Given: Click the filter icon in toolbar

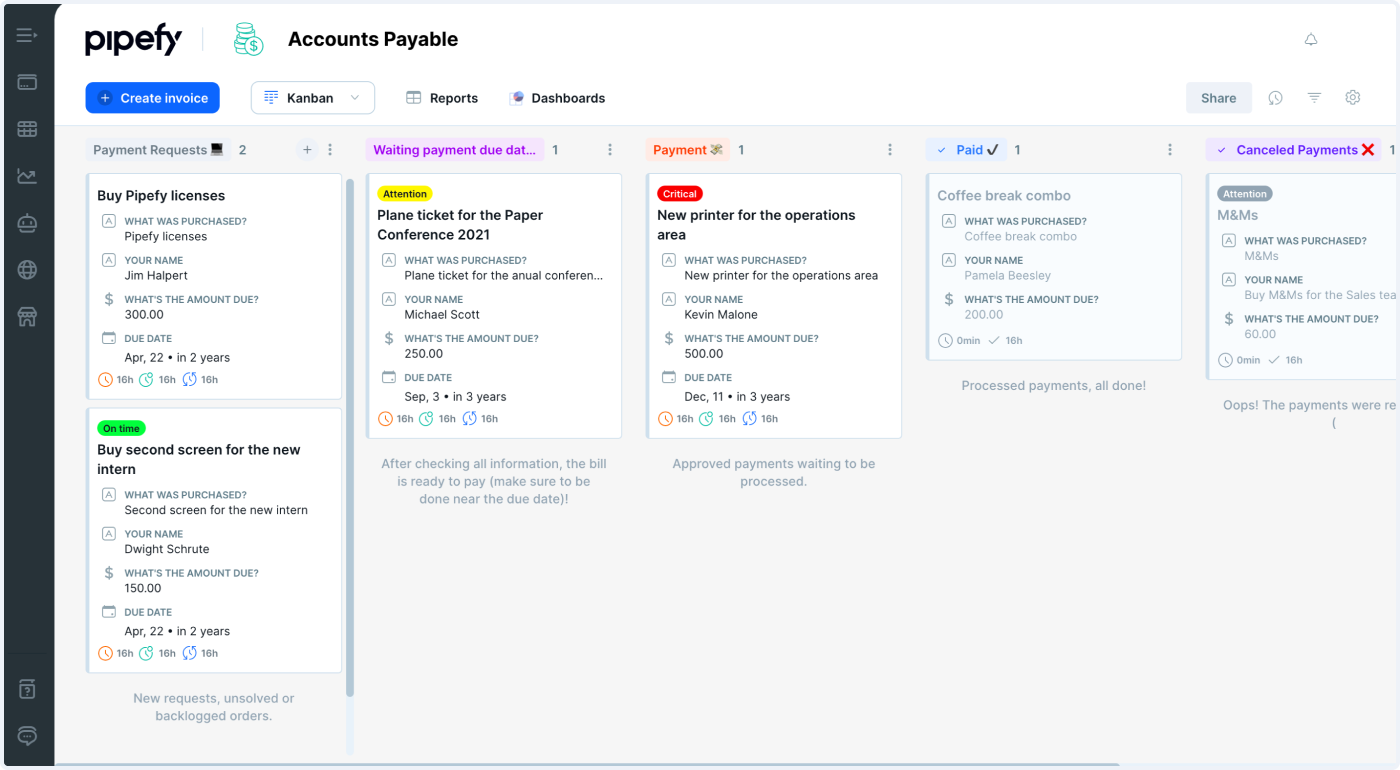Looking at the screenshot, I should (x=1315, y=98).
